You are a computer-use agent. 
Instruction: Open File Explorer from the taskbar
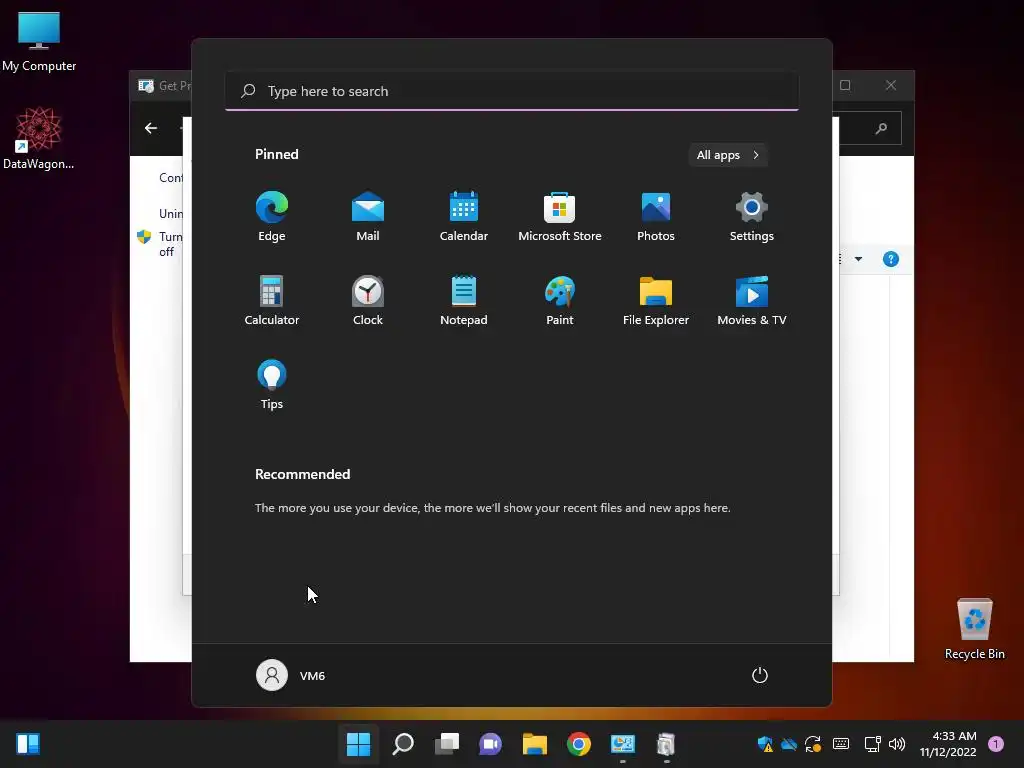click(x=535, y=744)
